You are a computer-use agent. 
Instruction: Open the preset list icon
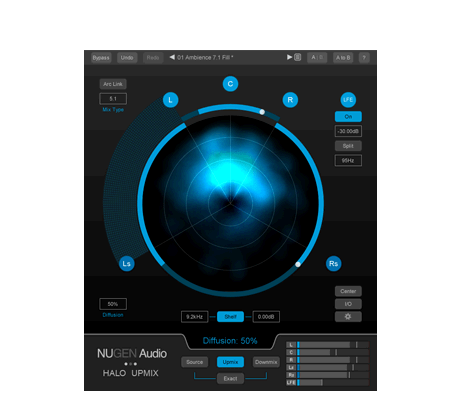[x=298, y=57]
